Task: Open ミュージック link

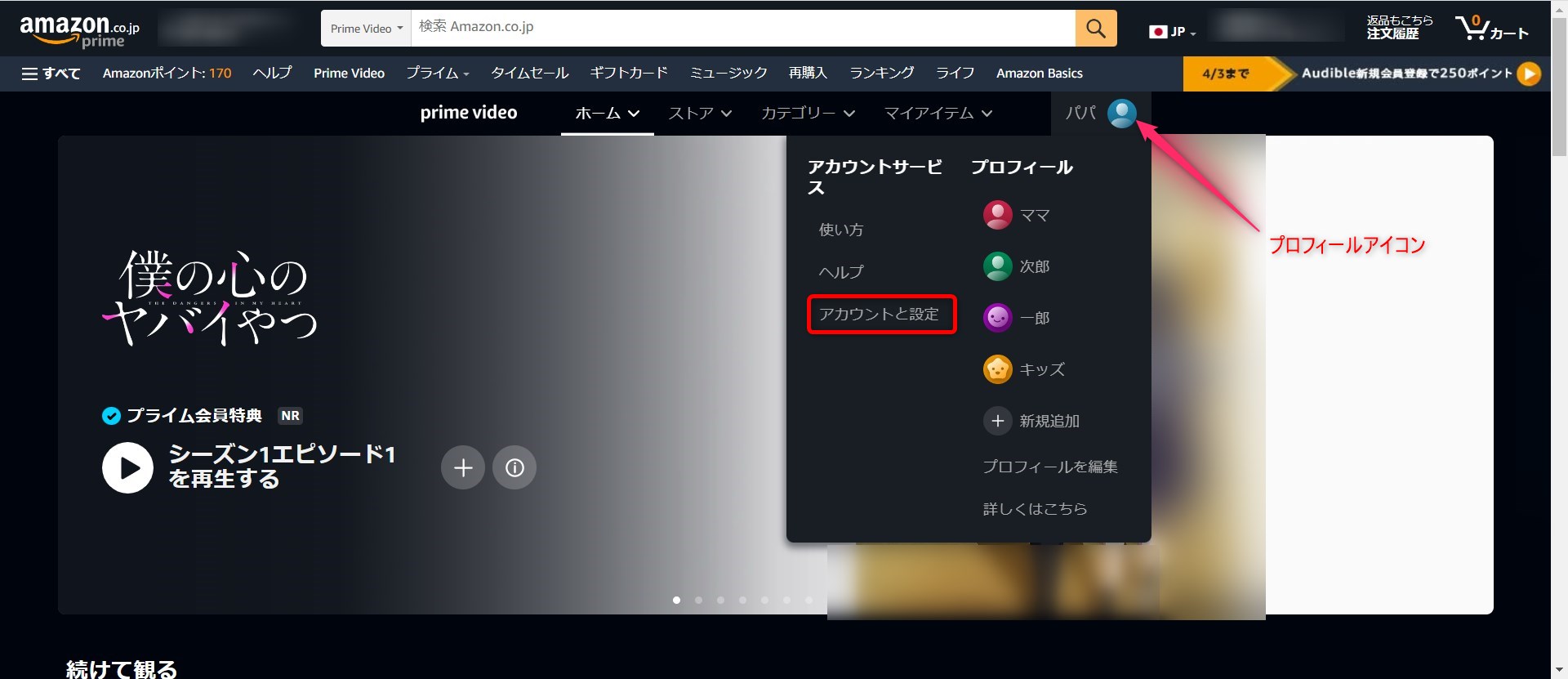Action: 728,74
